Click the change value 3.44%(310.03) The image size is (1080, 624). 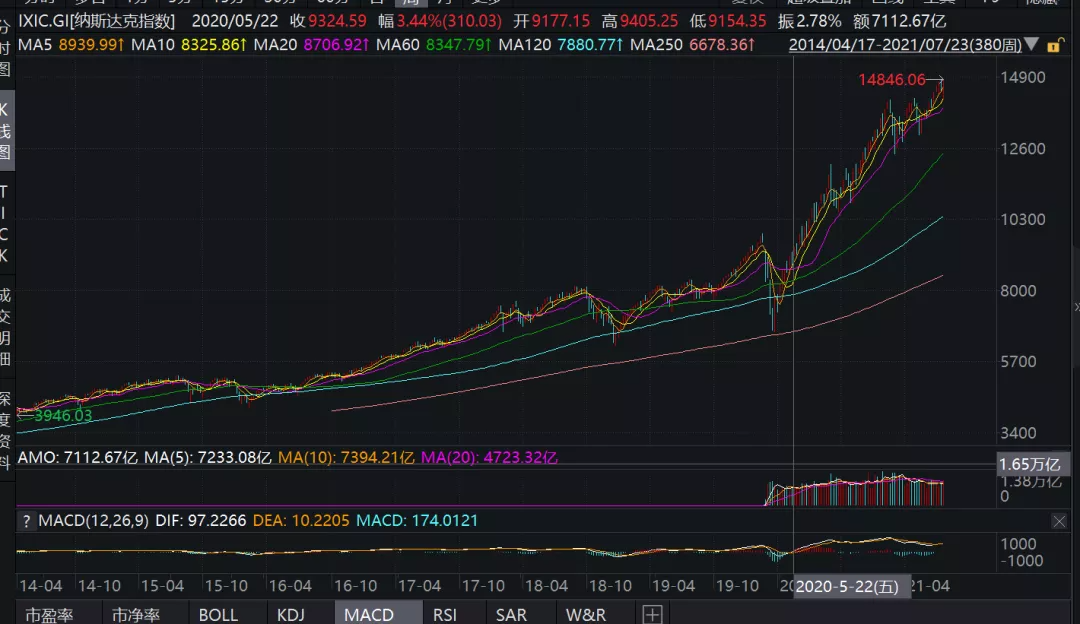coord(449,21)
